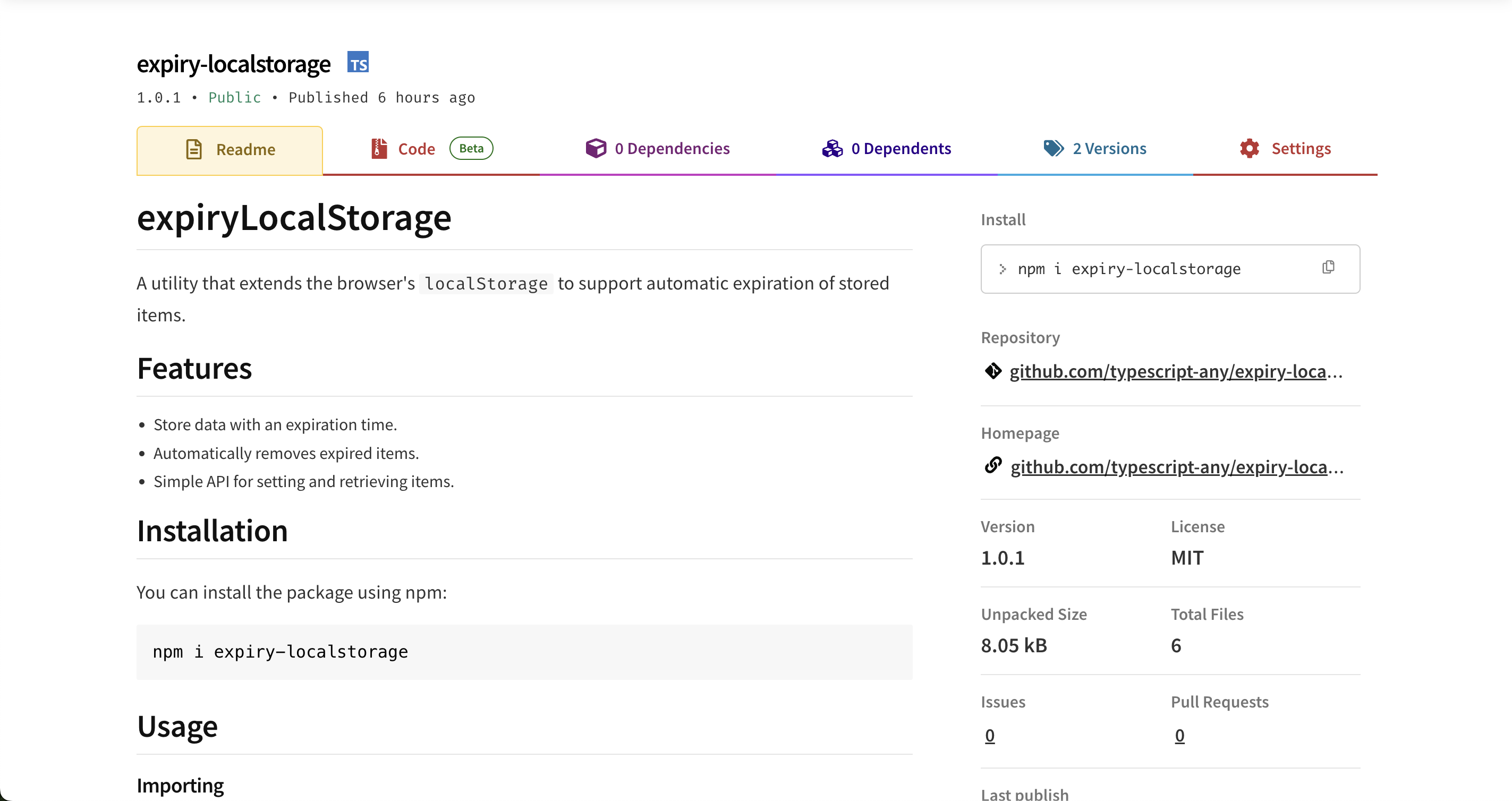1512x801 pixels.
Task: Click the Readme document icon
Action: coord(194,150)
